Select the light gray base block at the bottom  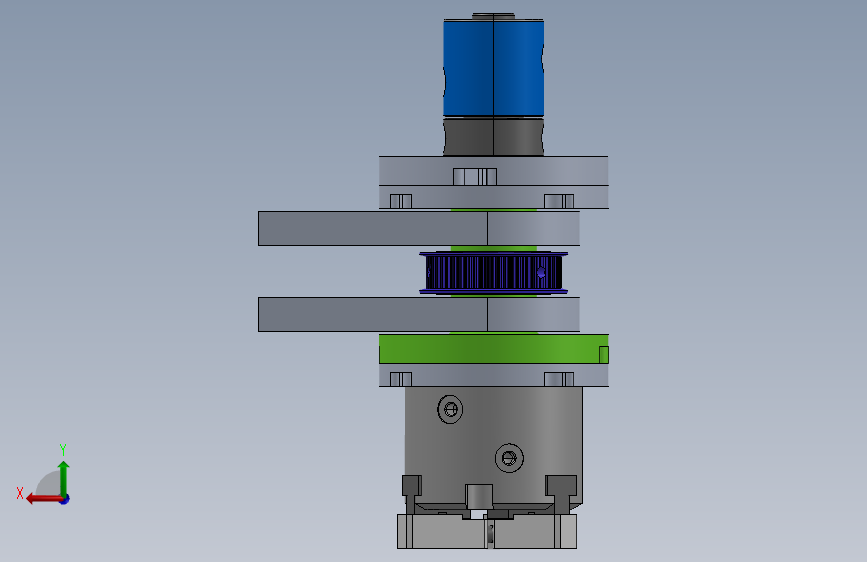(487, 532)
